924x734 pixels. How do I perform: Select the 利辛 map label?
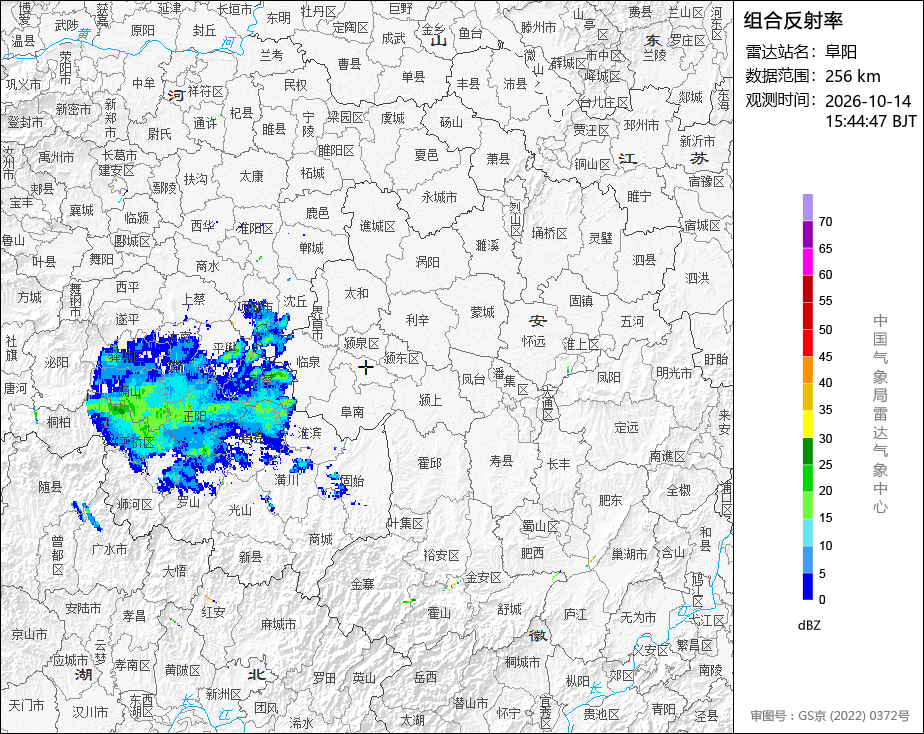417,320
